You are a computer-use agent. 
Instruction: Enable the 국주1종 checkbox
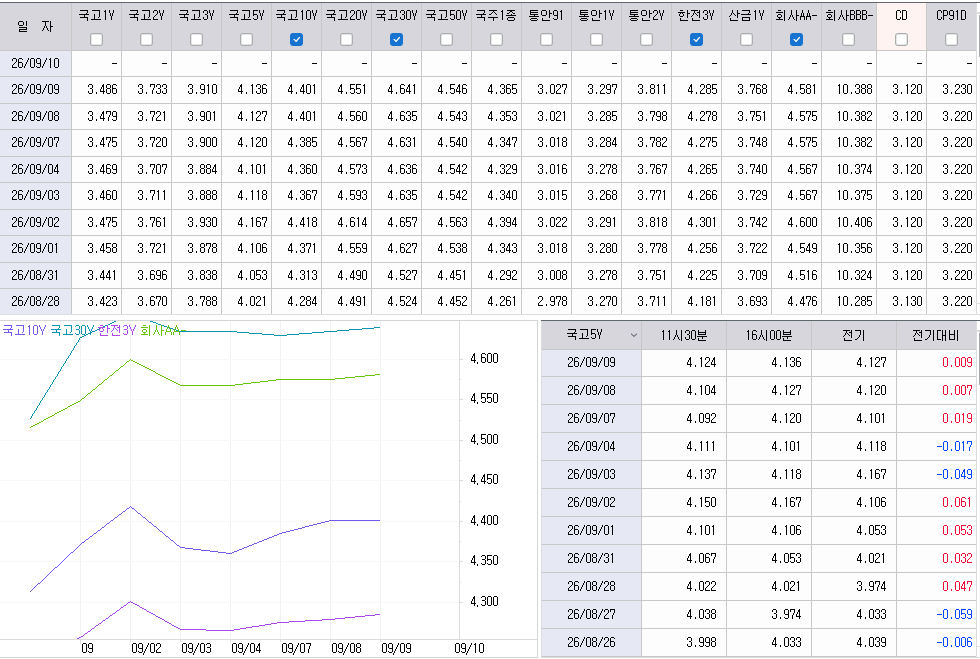496,39
